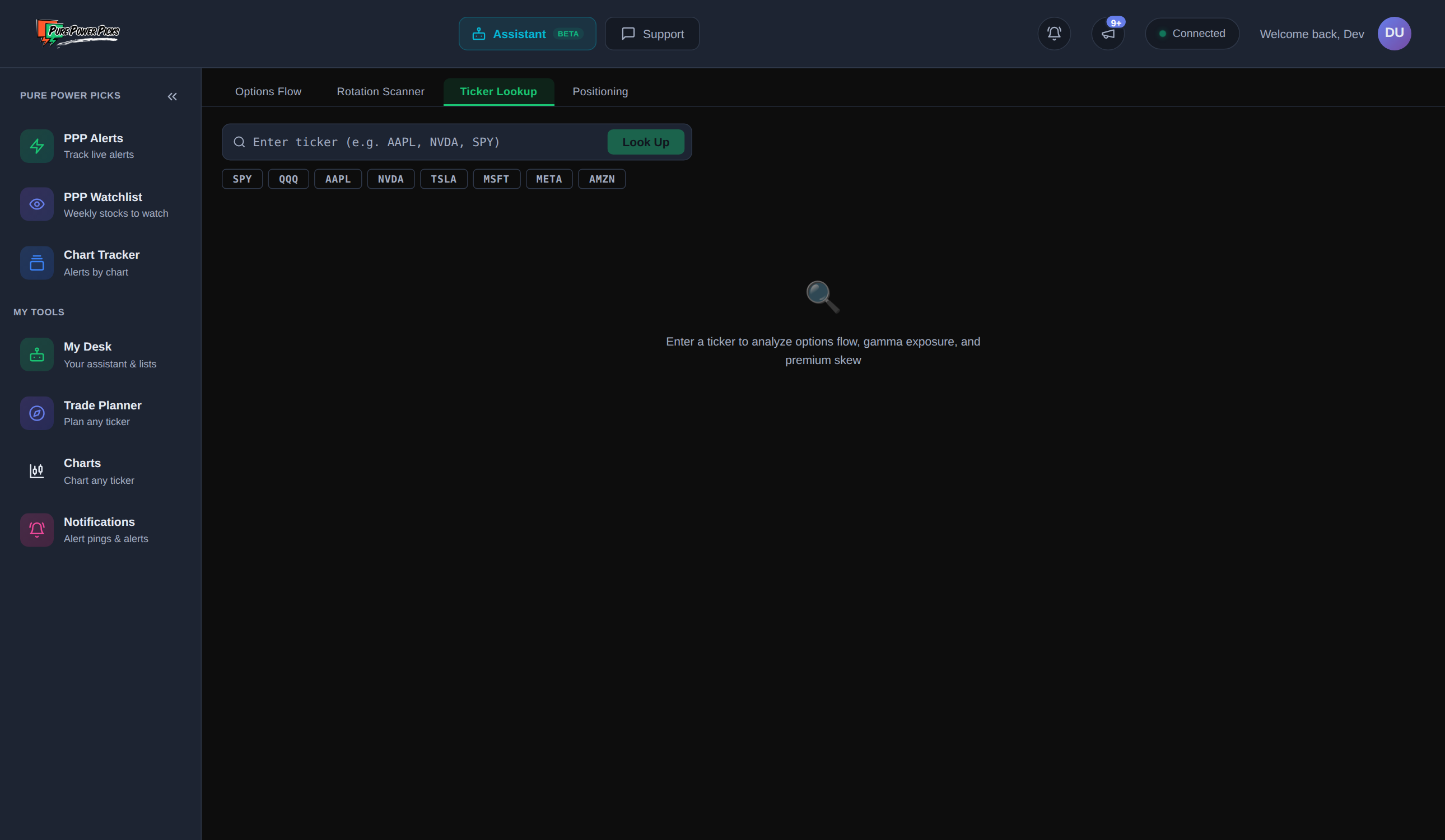The height and width of the screenshot is (840, 1445).
Task: Open Trade Planner from sidebar title
Action: [102, 405]
